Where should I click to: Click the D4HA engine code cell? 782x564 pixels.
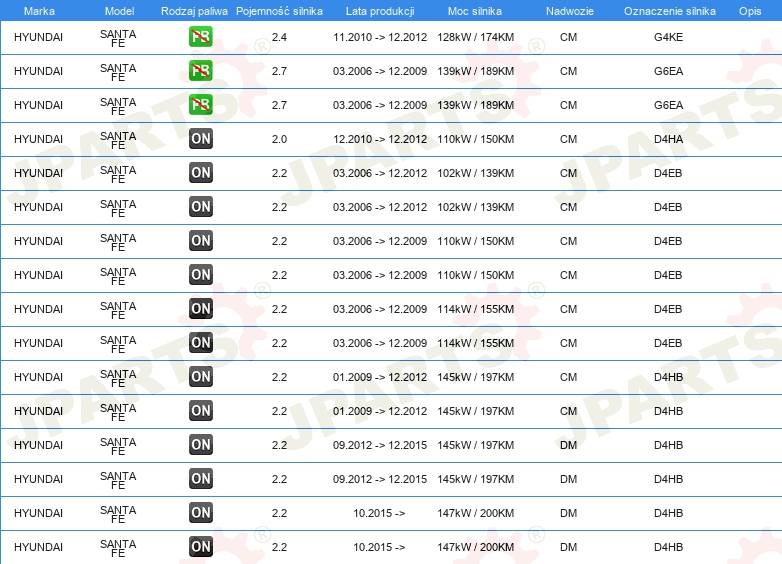tap(668, 139)
